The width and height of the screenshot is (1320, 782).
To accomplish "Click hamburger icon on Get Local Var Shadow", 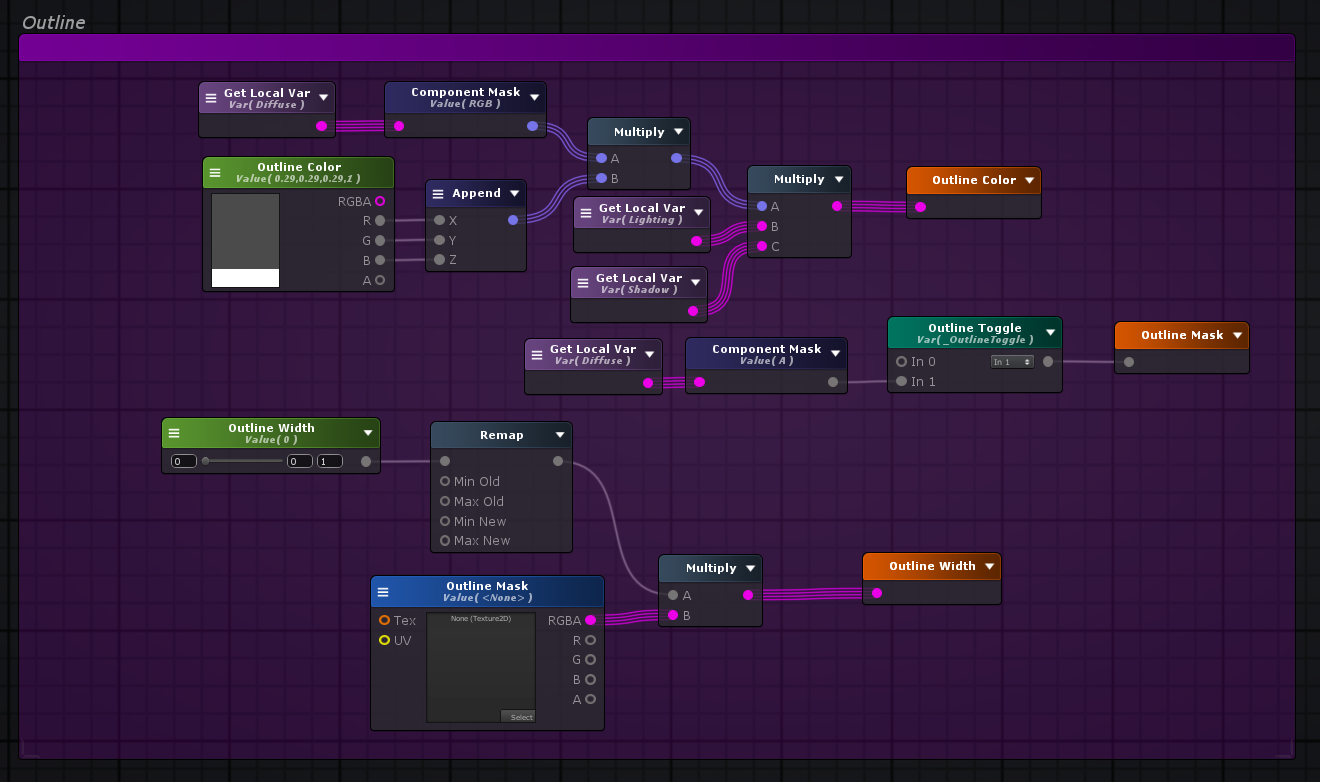I will pyautogui.click(x=583, y=284).
